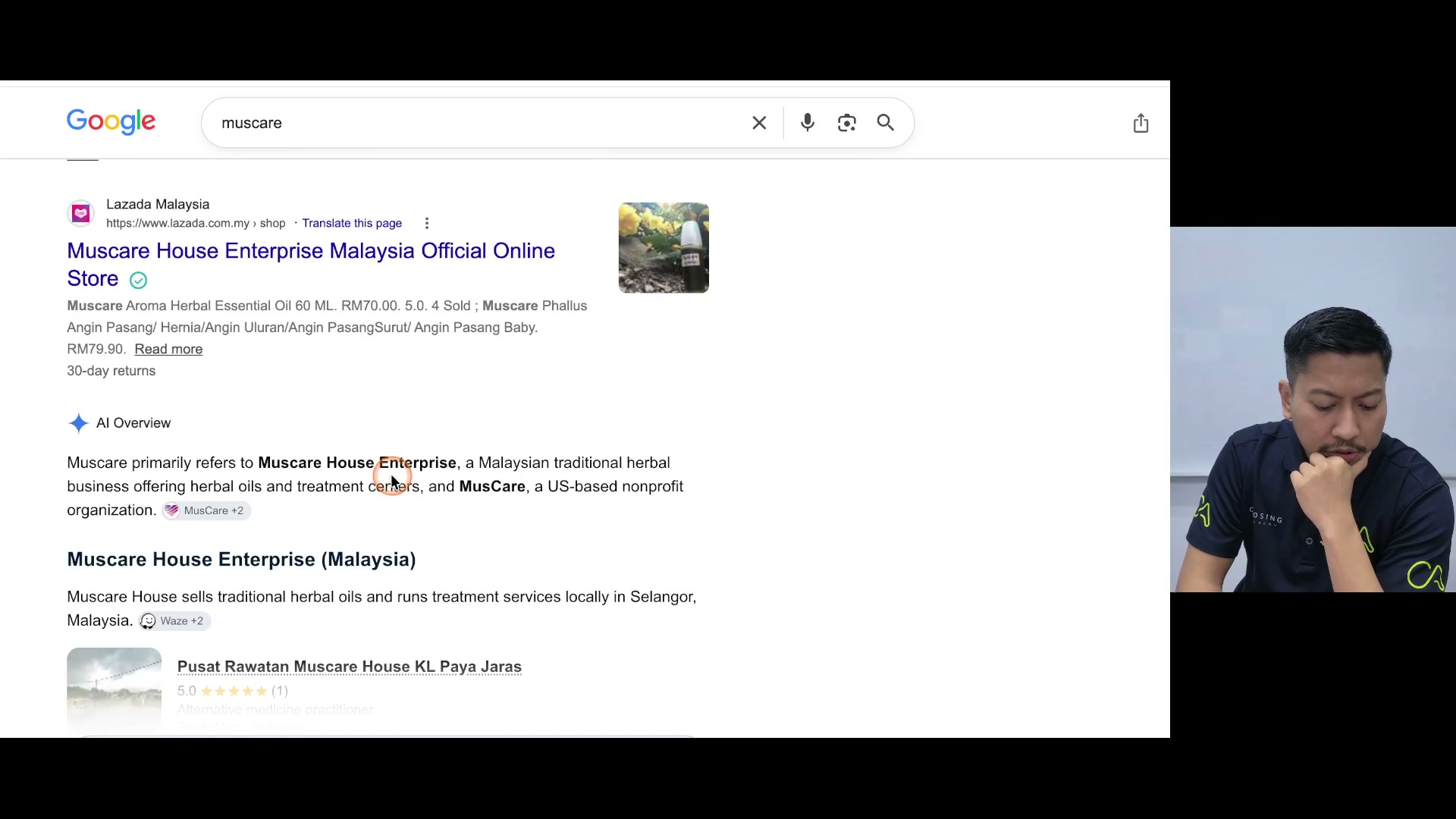Open Muscare House Enterprise Malaysia Official Online Store
The height and width of the screenshot is (819, 1456).
pyautogui.click(x=311, y=264)
